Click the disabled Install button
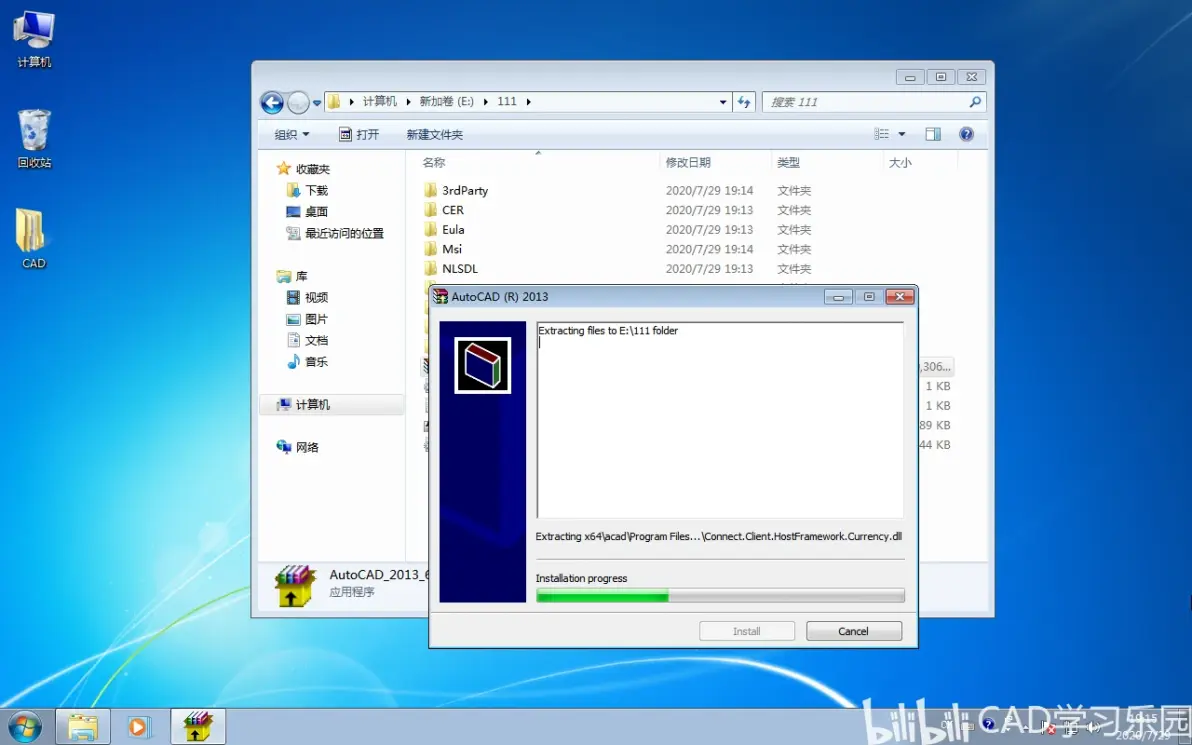1192x745 pixels. 747,631
